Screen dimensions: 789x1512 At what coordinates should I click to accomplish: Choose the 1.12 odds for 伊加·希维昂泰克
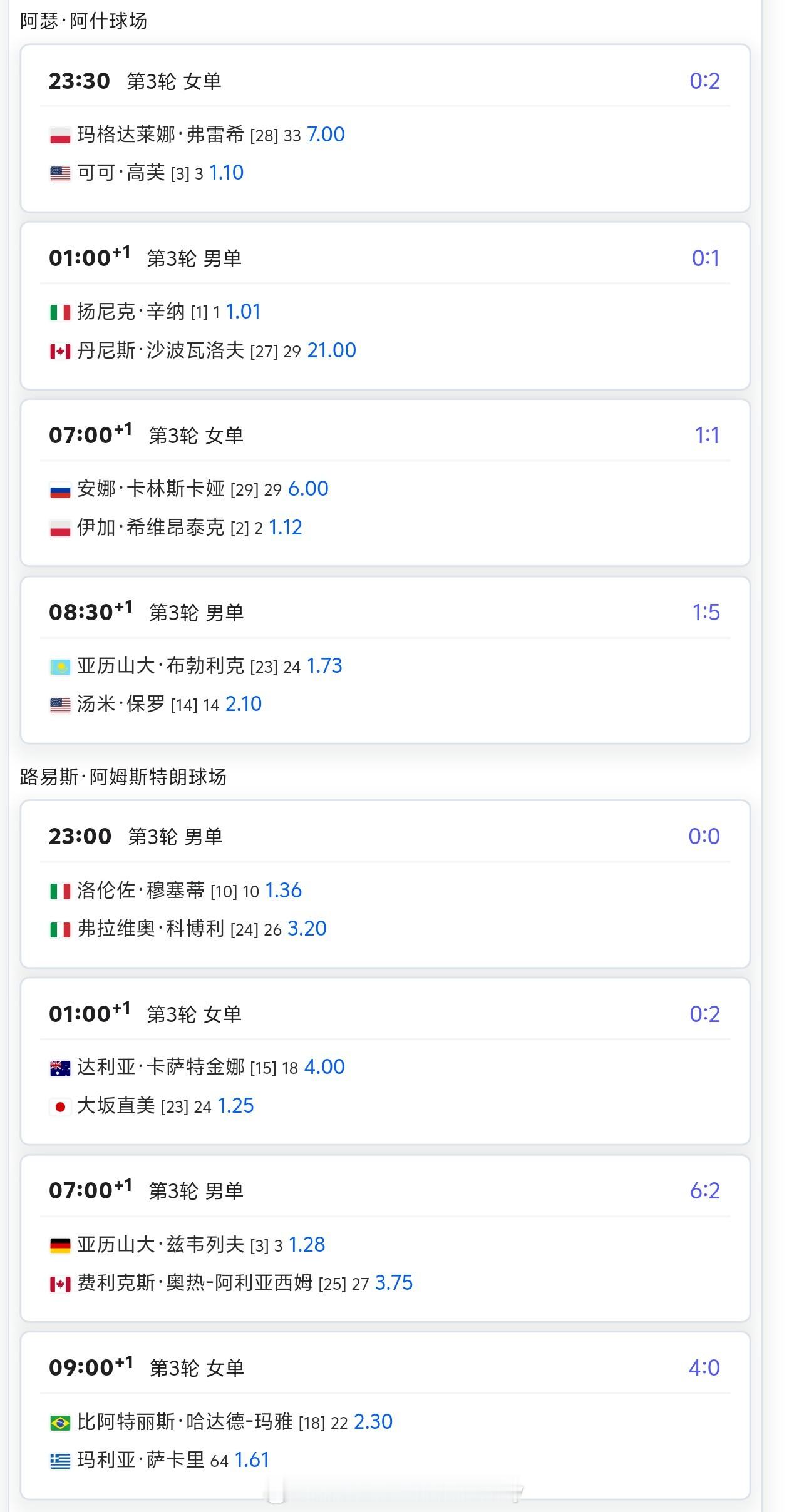click(286, 528)
